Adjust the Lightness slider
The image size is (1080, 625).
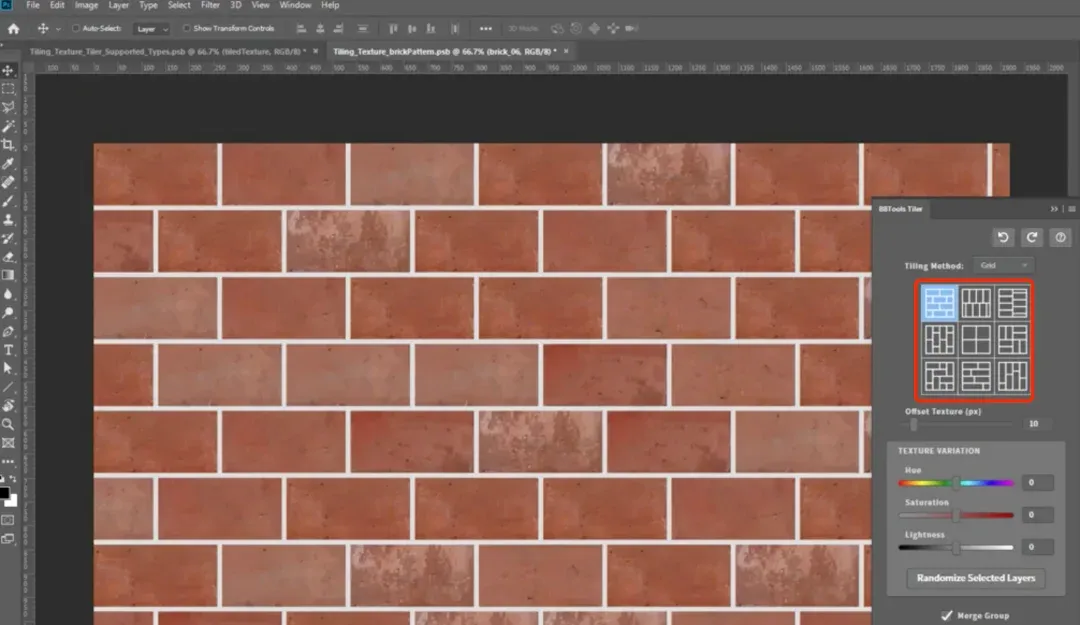[956, 547]
